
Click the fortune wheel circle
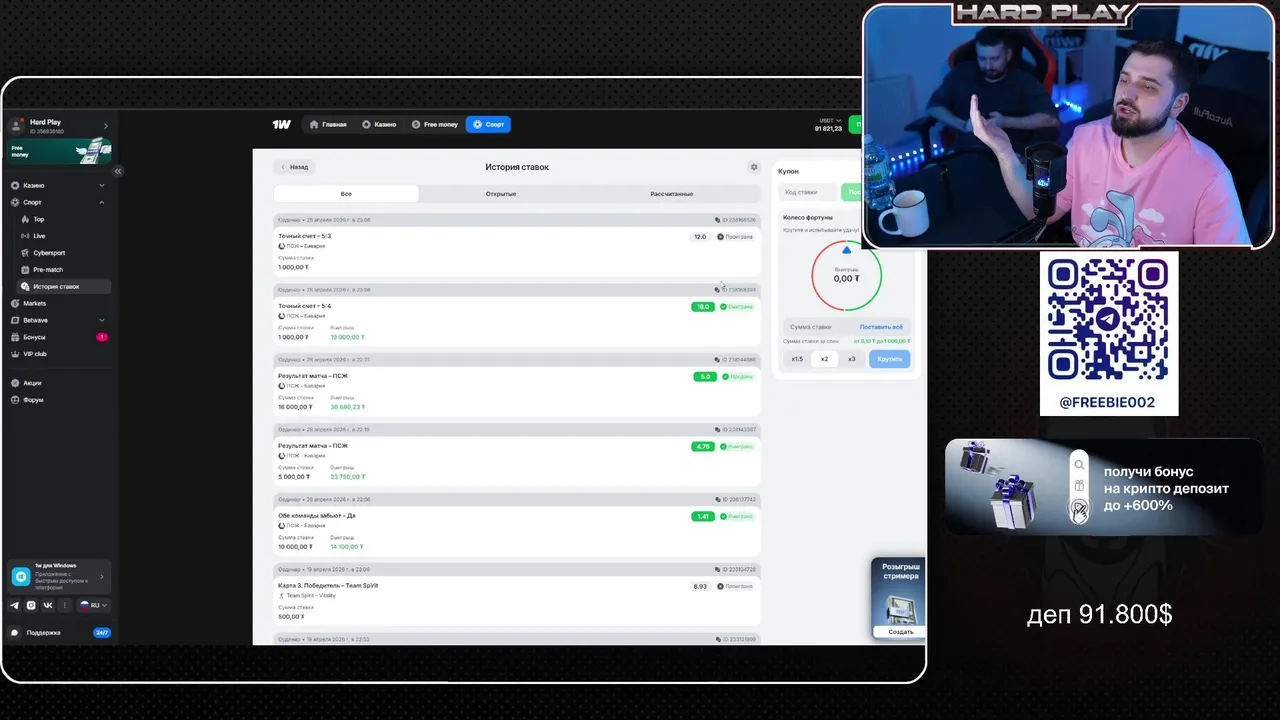pyautogui.click(x=846, y=275)
